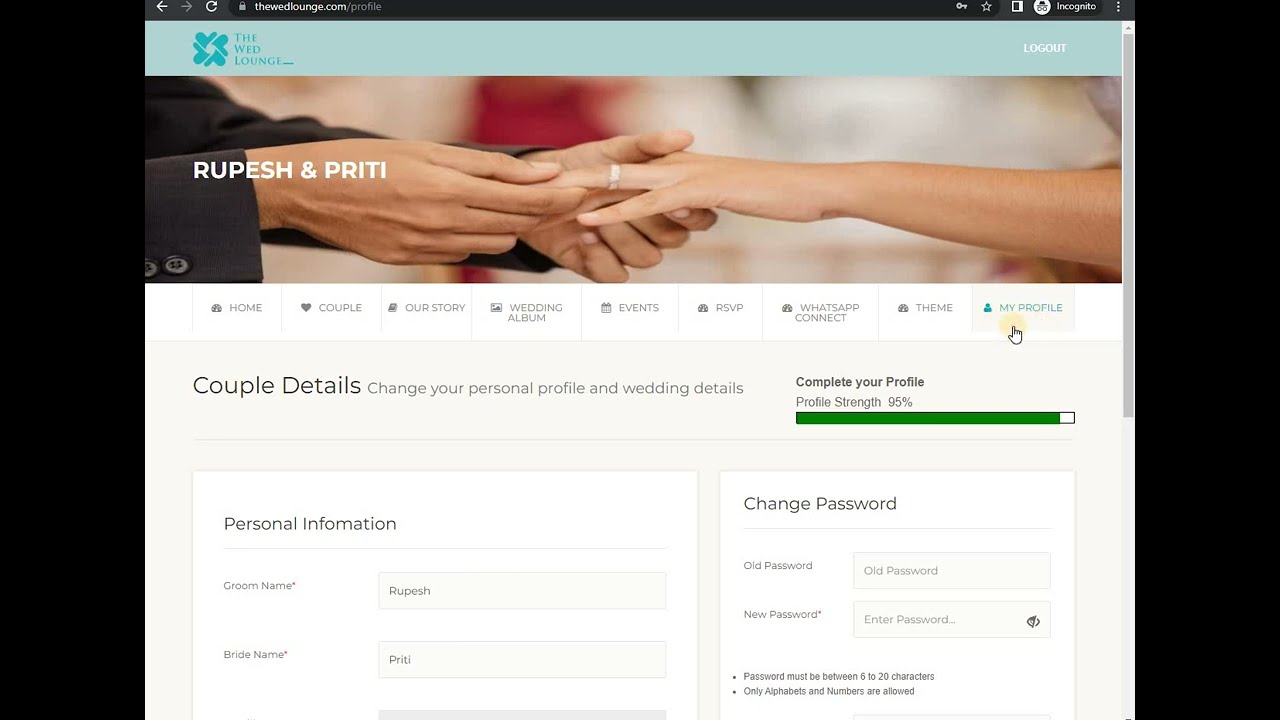The height and width of the screenshot is (720, 1280).
Task: Go to the Events tab
Action: coord(630,308)
